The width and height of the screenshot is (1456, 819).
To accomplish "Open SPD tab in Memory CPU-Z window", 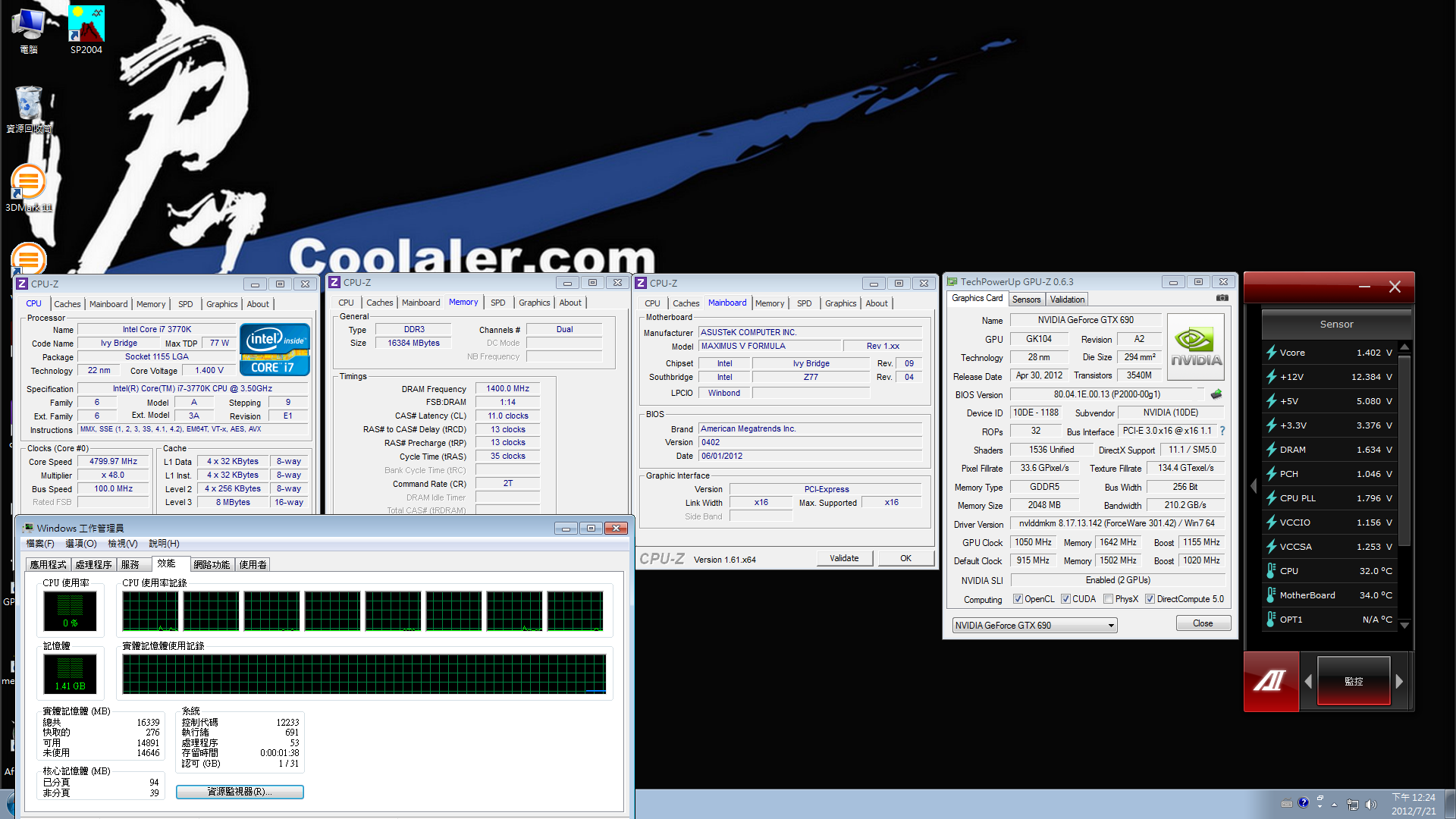I will [497, 303].
